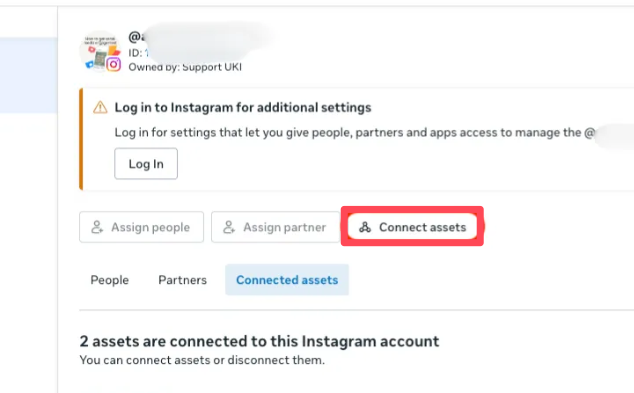Click the Log in to Instagram heading
Image resolution: width=634 pixels, height=393 pixels.
click(243, 108)
